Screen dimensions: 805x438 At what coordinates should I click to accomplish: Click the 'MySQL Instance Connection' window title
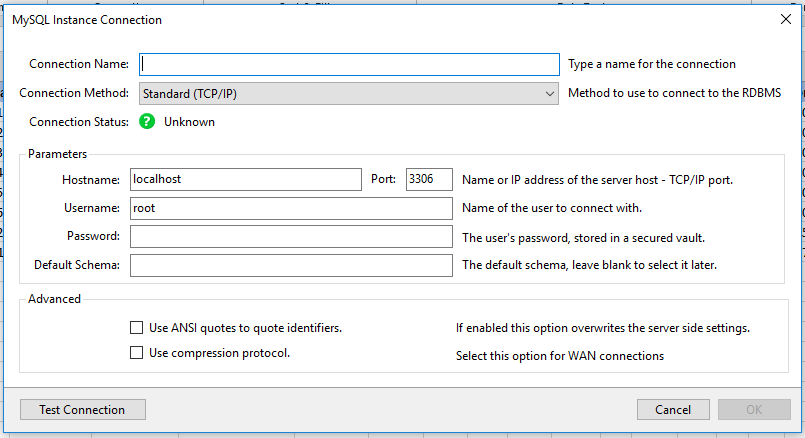pyautogui.click(x=87, y=20)
